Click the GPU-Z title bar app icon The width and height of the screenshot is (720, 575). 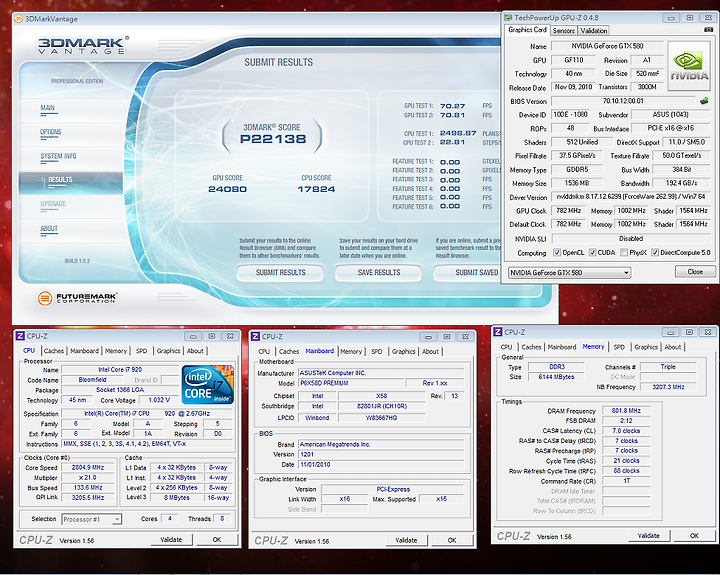(508, 18)
